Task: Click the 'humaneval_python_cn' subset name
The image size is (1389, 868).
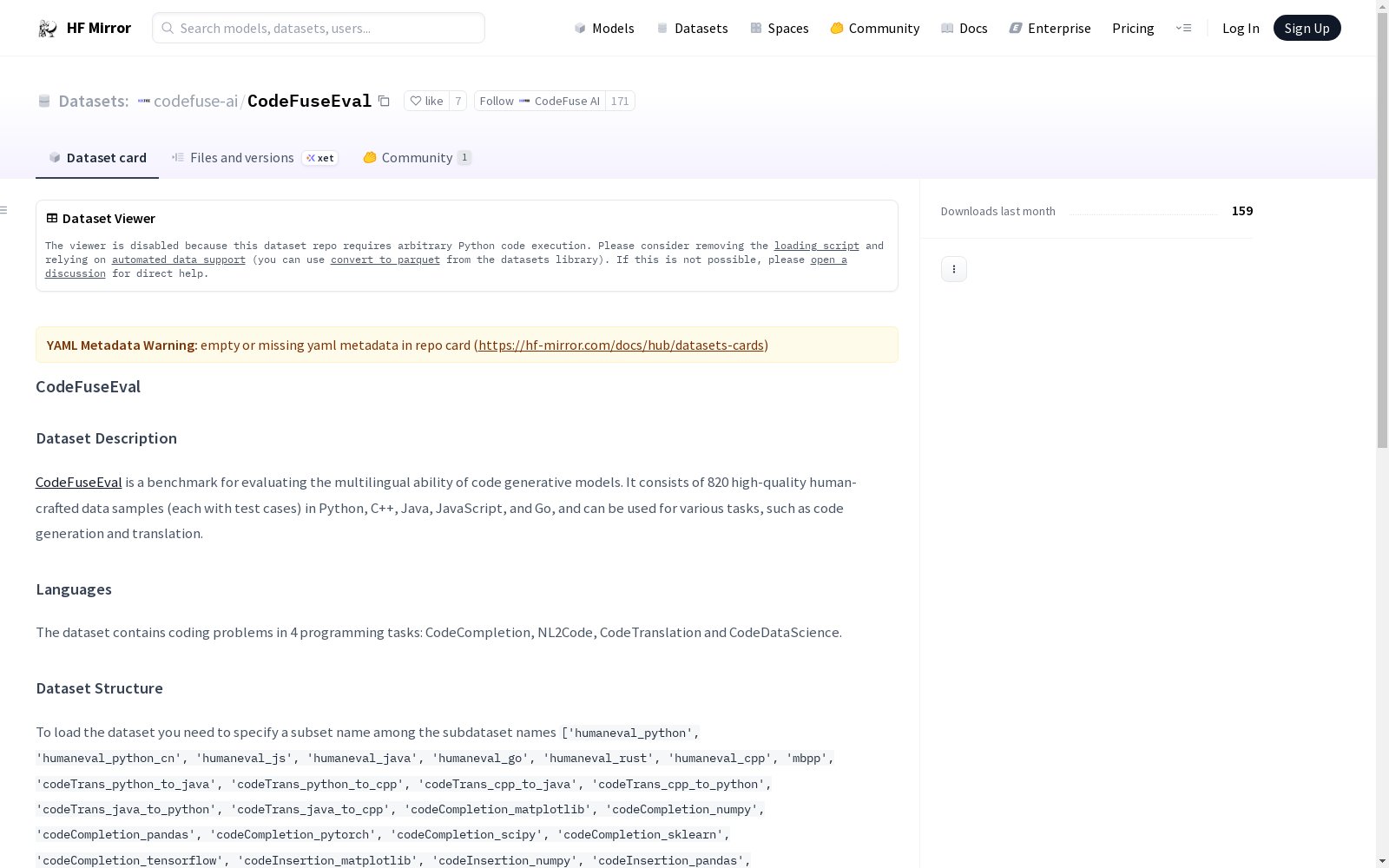Action: [109, 759]
